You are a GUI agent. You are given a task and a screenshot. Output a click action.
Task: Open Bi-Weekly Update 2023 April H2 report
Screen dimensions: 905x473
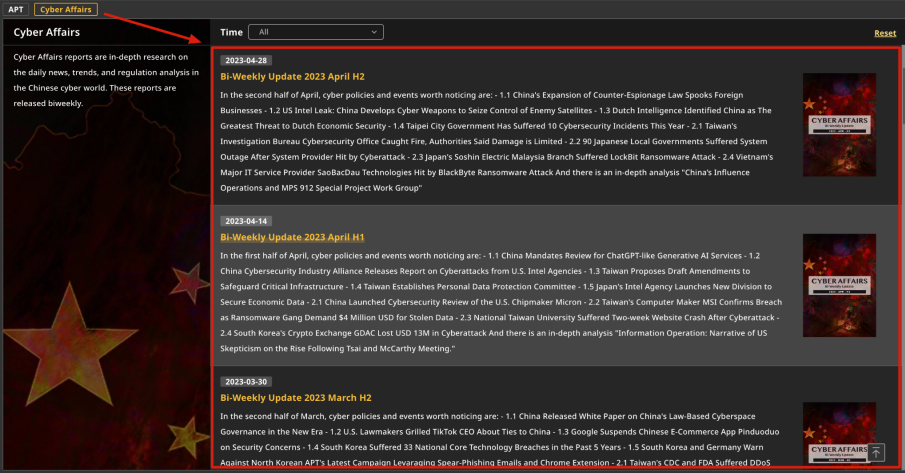[292, 76]
